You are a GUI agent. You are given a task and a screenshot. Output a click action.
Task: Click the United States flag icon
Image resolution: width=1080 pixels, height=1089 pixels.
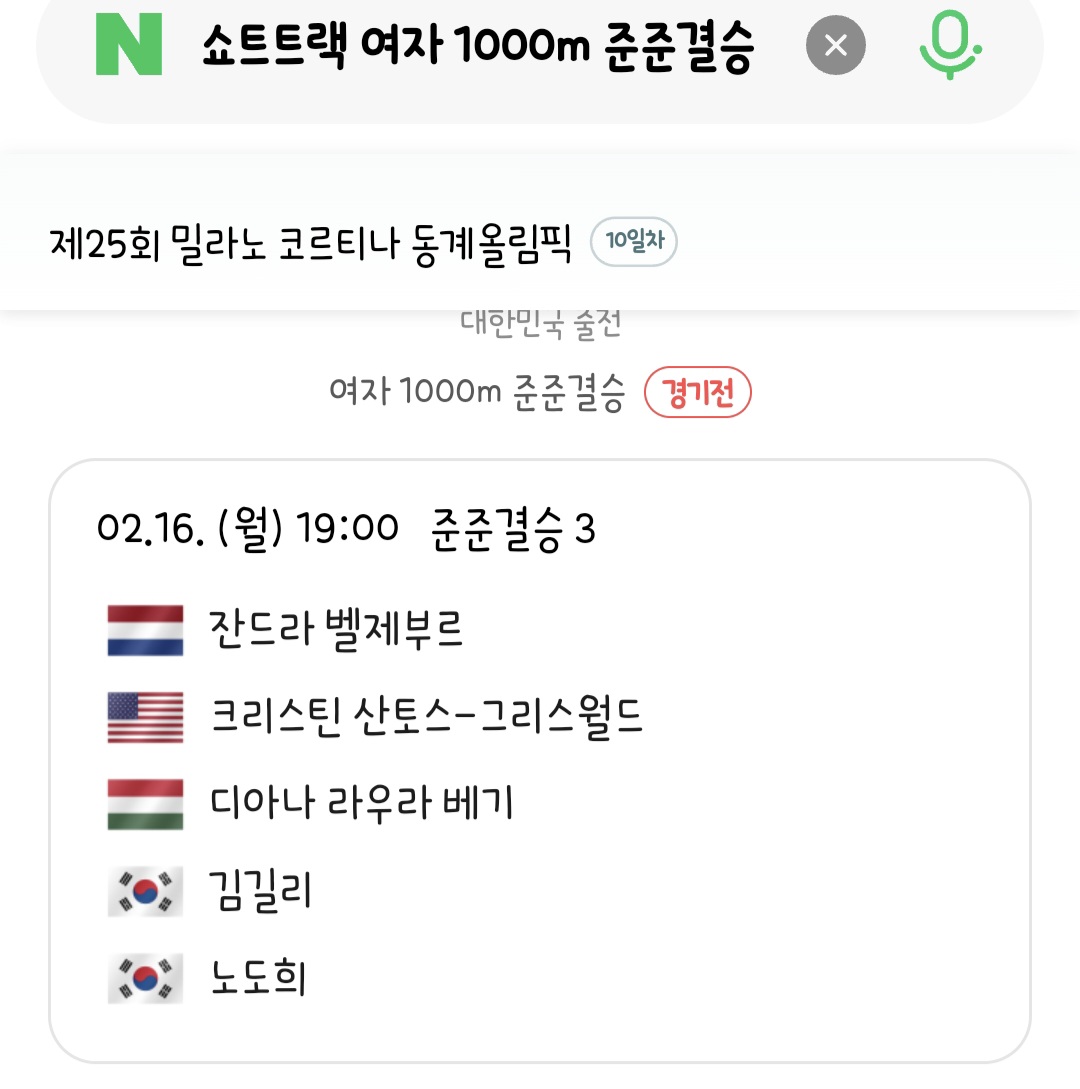pos(145,717)
